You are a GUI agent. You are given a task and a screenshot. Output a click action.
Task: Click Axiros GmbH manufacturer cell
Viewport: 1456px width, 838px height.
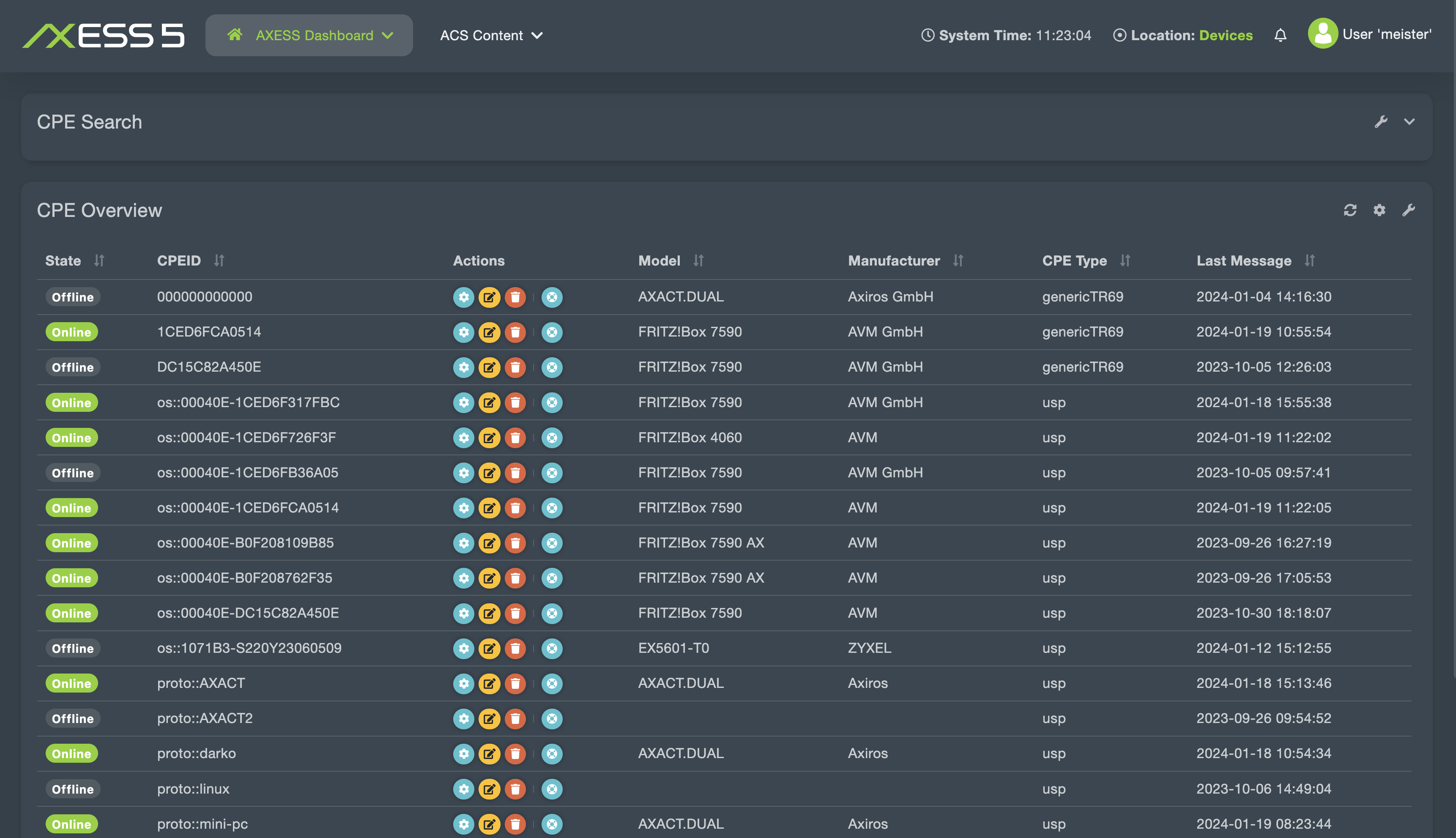point(890,297)
